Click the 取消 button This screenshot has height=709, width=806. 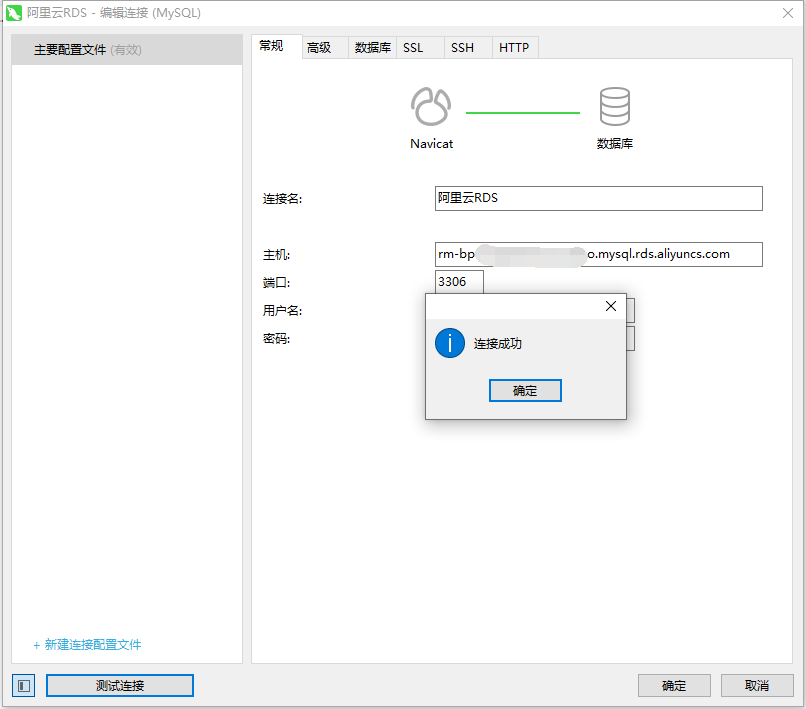tap(757, 685)
